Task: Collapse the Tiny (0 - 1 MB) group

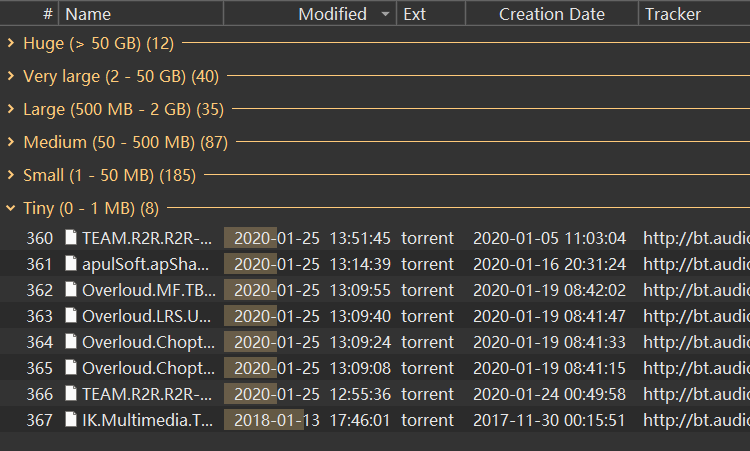Action: (x=10, y=208)
